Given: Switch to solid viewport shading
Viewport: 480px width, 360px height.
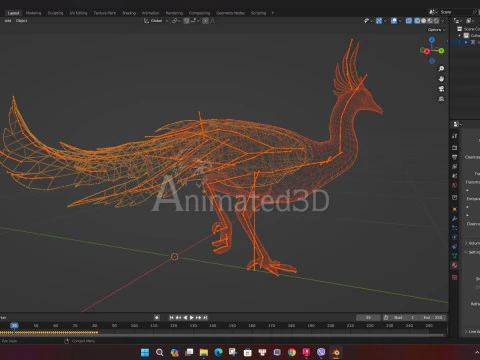Looking at the screenshot, I should coord(423,21).
